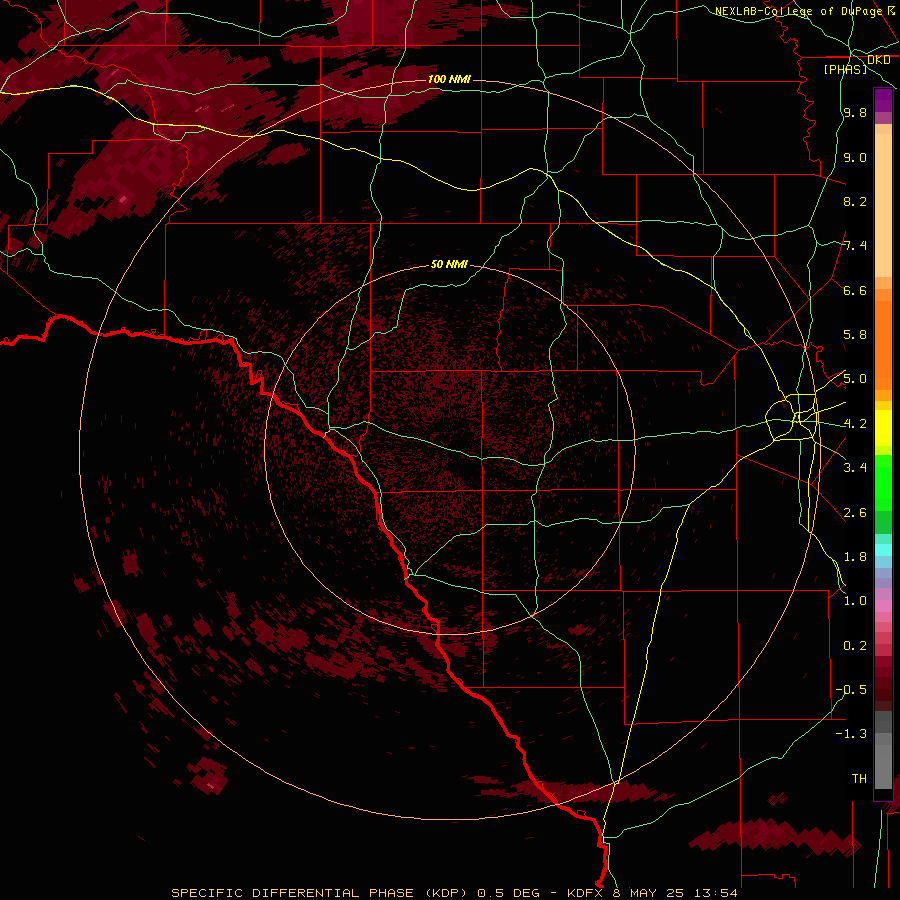Click the [PHAS] legend label
This screenshot has height=900, width=900.
tap(845, 69)
